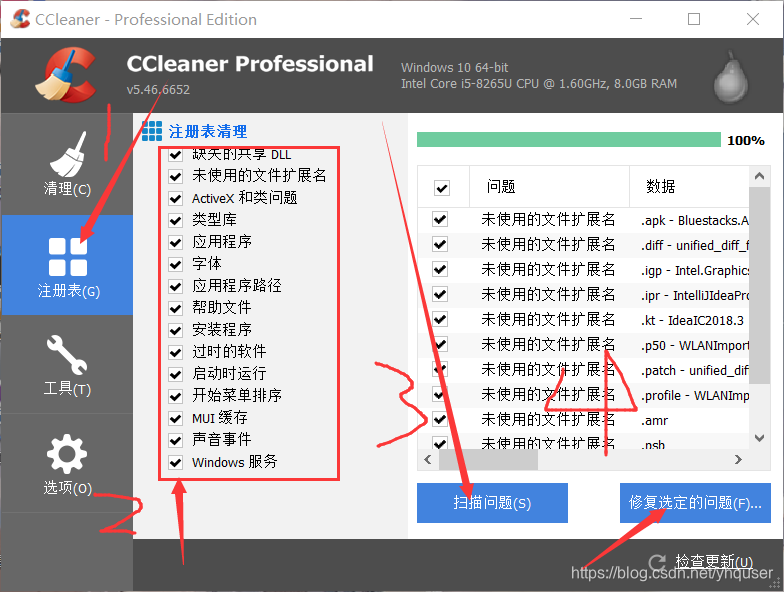Click the CCleaner logo in header

click(x=65, y=75)
